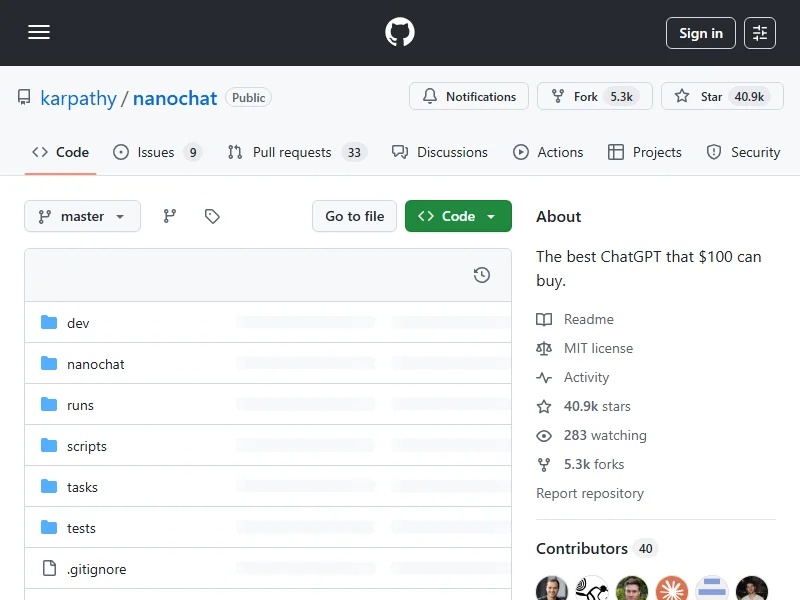Open commit history clock icon
Viewport: 800px width, 600px height.
click(482, 275)
